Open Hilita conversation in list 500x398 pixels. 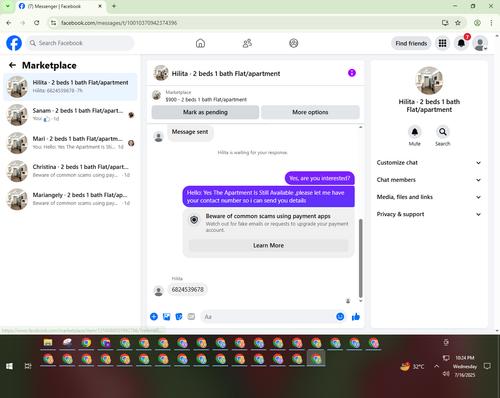[x=70, y=87]
